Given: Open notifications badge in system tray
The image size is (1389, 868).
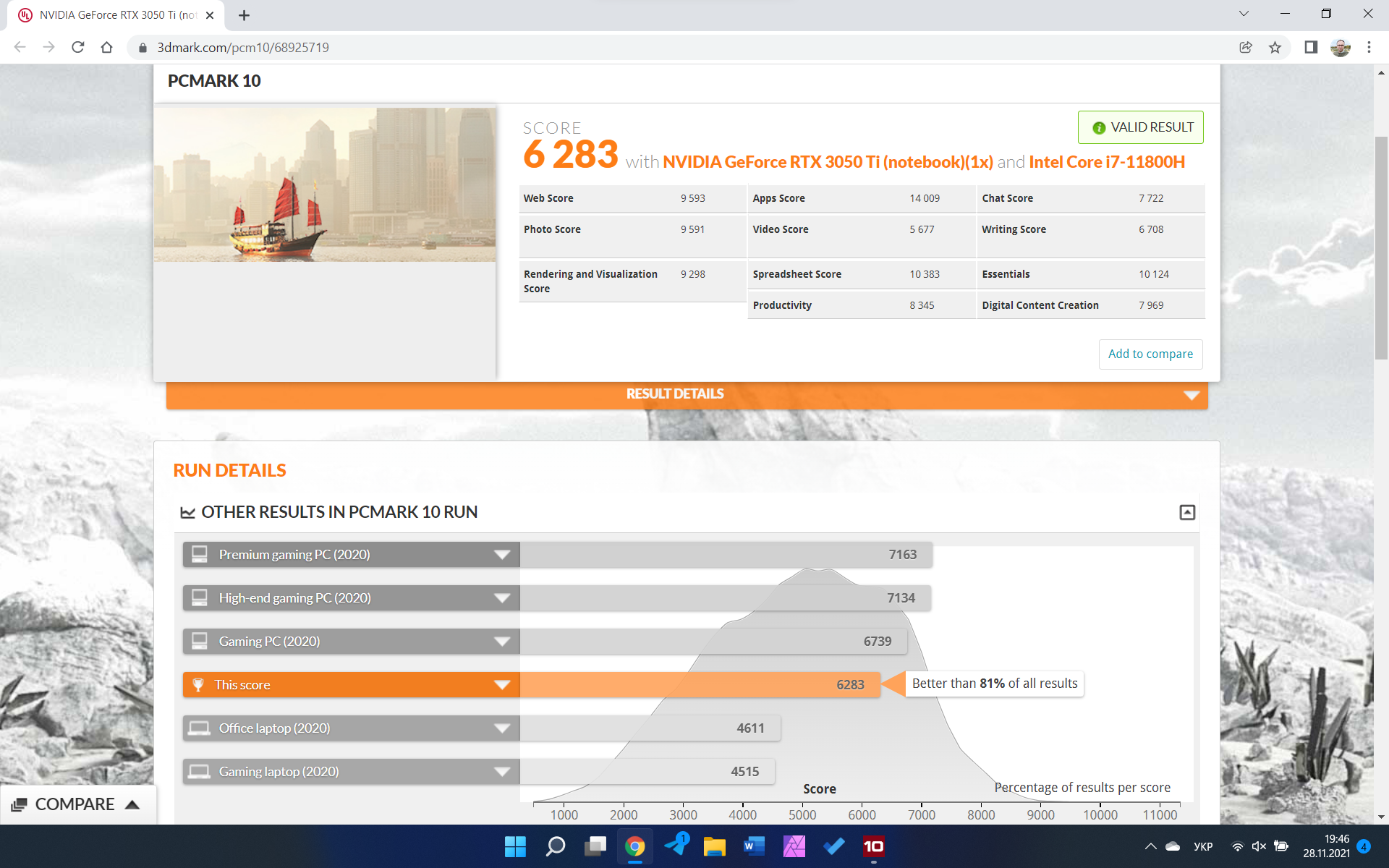Looking at the screenshot, I should click(1364, 846).
